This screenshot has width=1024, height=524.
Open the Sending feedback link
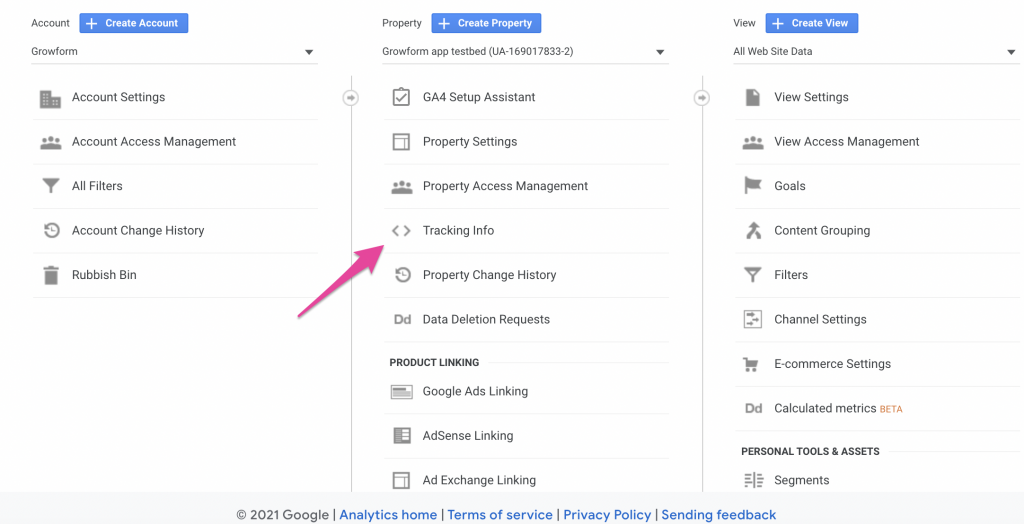(x=719, y=515)
